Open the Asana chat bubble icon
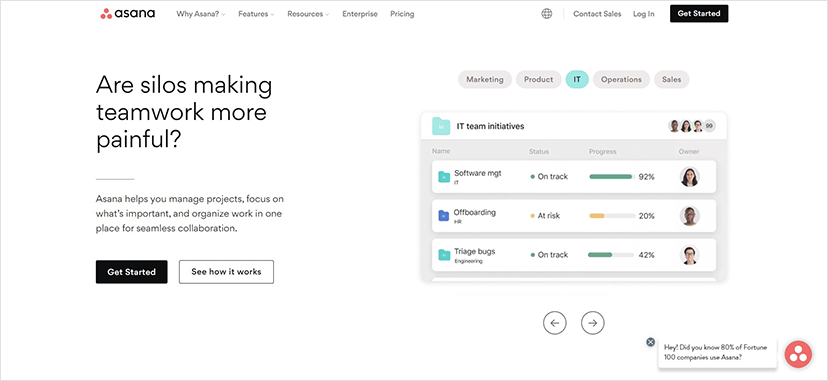Image resolution: width=828 pixels, height=381 pixels. [798, 354]
